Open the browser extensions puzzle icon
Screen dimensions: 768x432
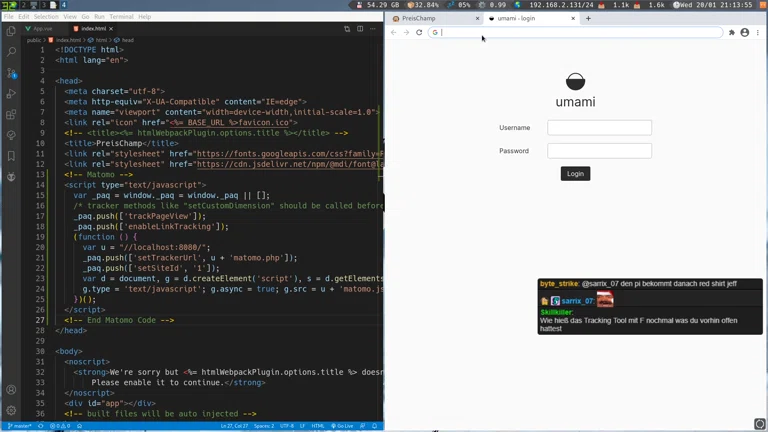(x=731, y=33)
